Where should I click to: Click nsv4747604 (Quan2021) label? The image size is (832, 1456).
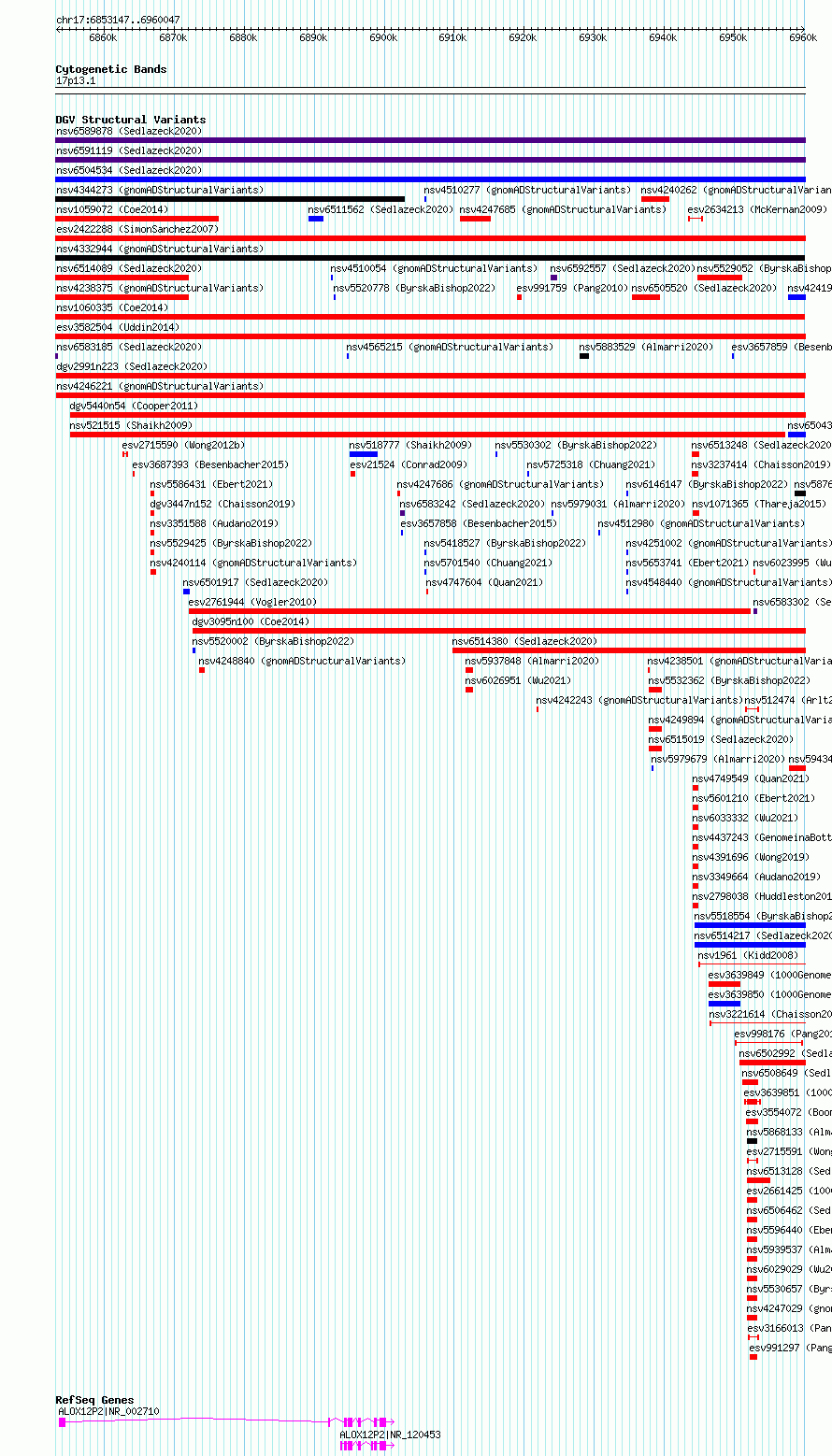coord(484,582)
